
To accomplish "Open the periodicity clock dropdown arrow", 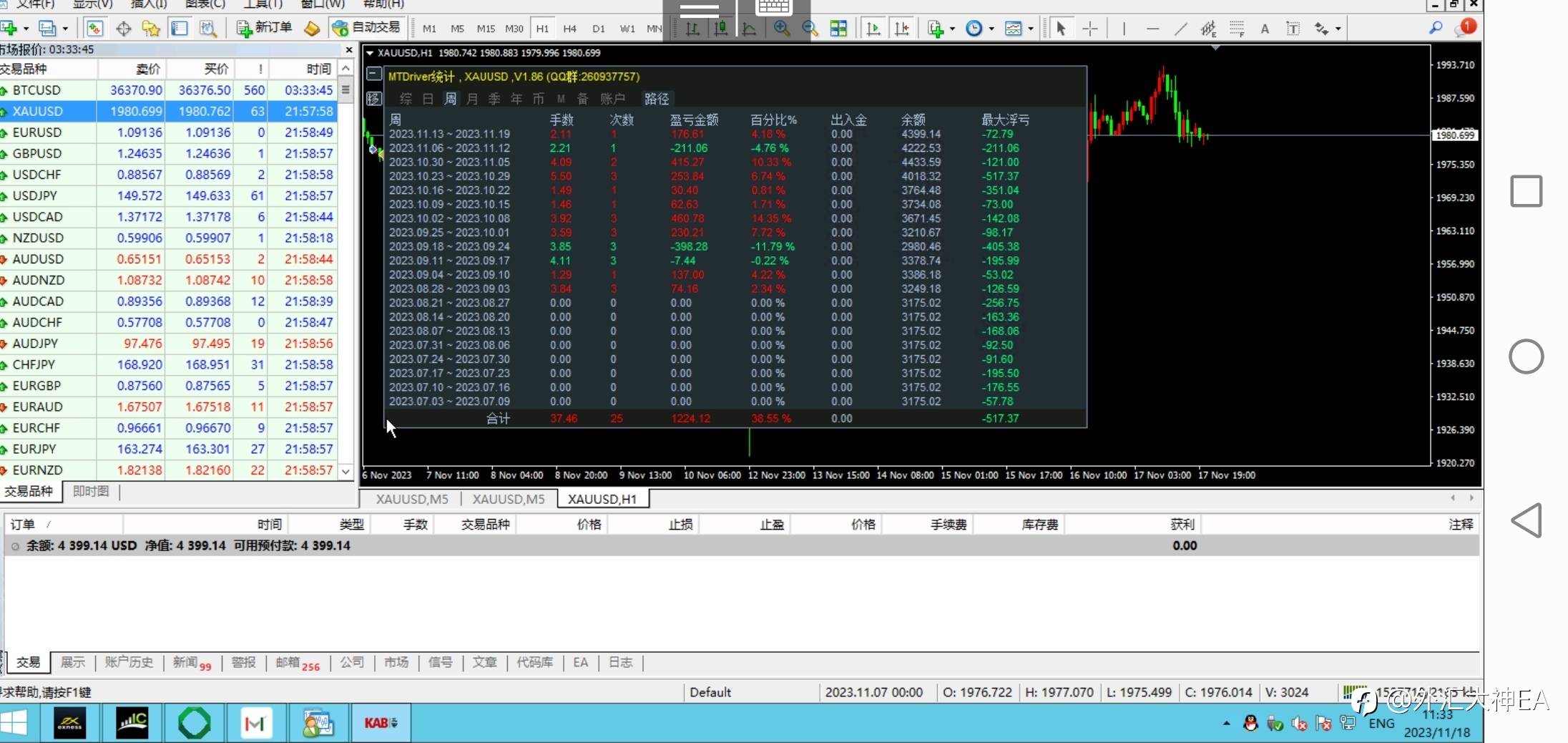I will click(x=991, y=29).
